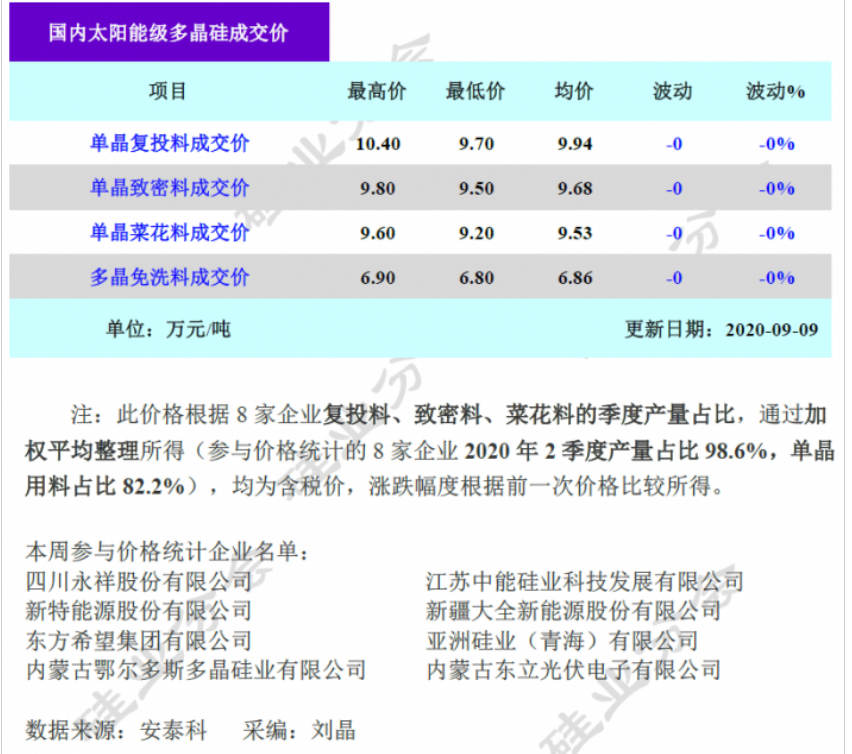Click the 项目 column header
This screenshot has width=852, height=754.
coord(168,92)
